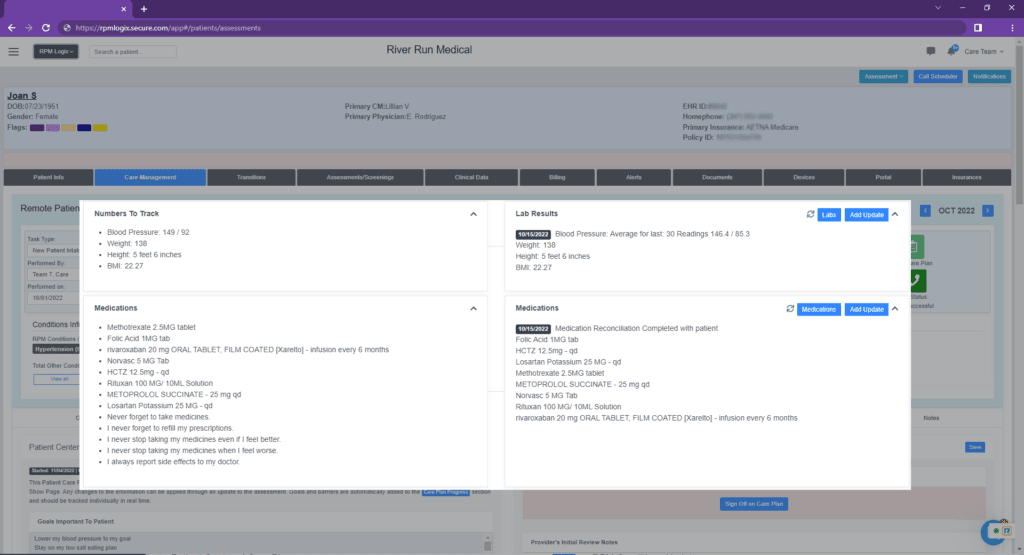This screenshot has height=555, width=1024.
Task: Close the current browser tab
Action: (x=123, y=9)
